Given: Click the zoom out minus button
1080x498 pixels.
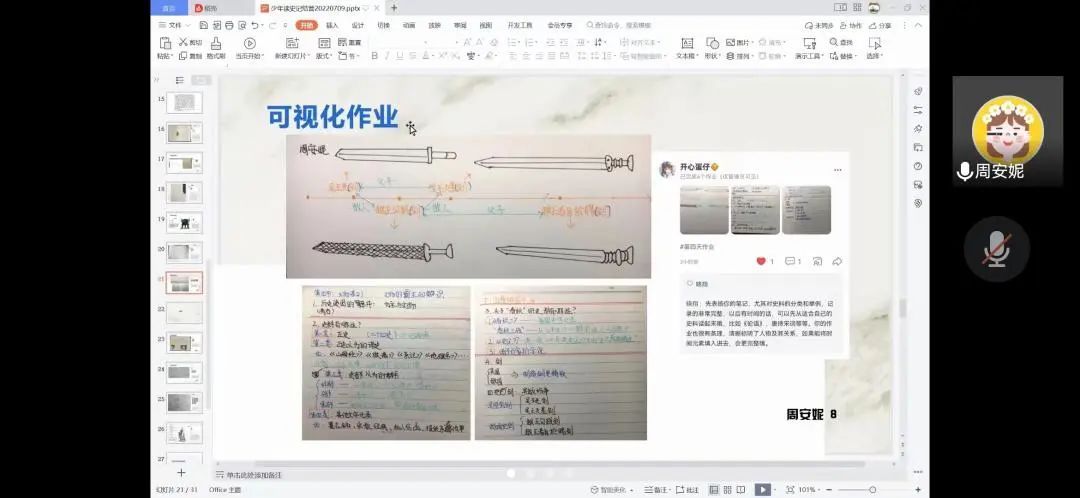Looking at the screenshot, I should 829,490.
